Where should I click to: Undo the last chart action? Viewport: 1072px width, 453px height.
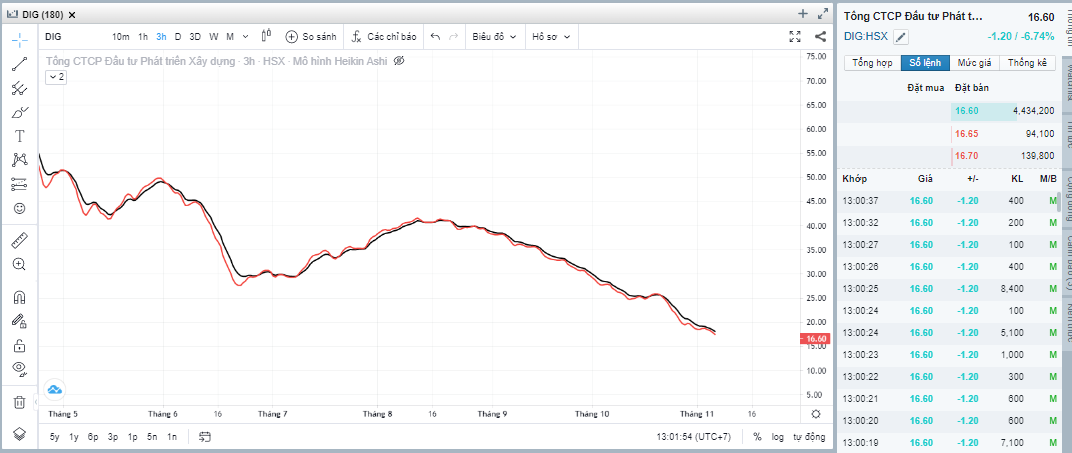click(x=435, y=36)
